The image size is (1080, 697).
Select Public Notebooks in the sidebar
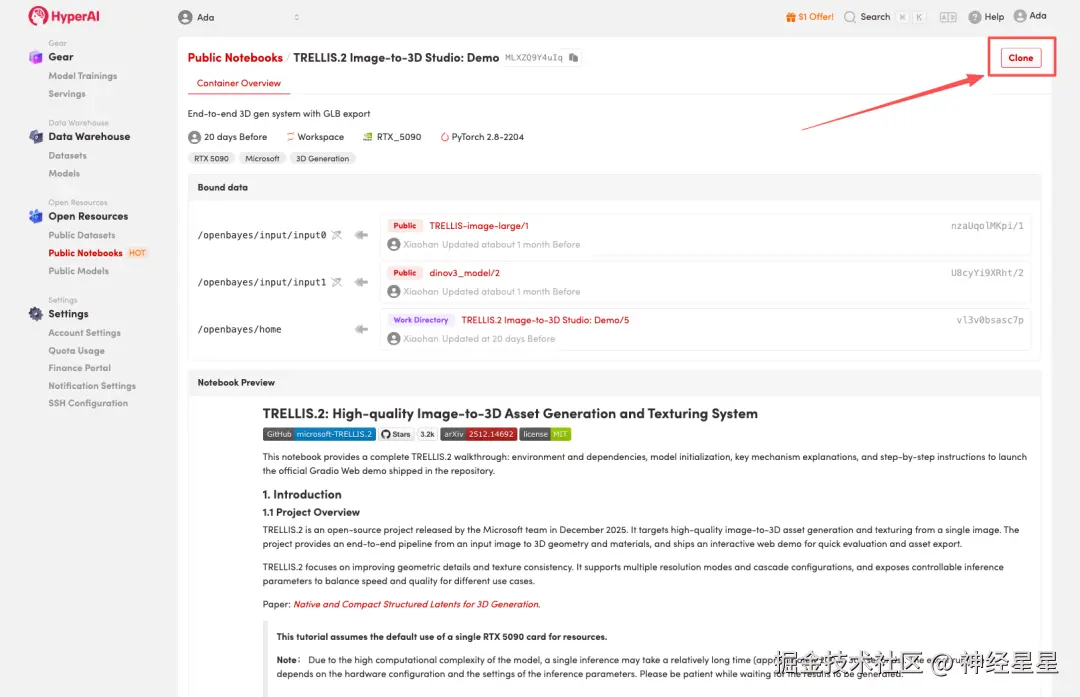point(85,253)
